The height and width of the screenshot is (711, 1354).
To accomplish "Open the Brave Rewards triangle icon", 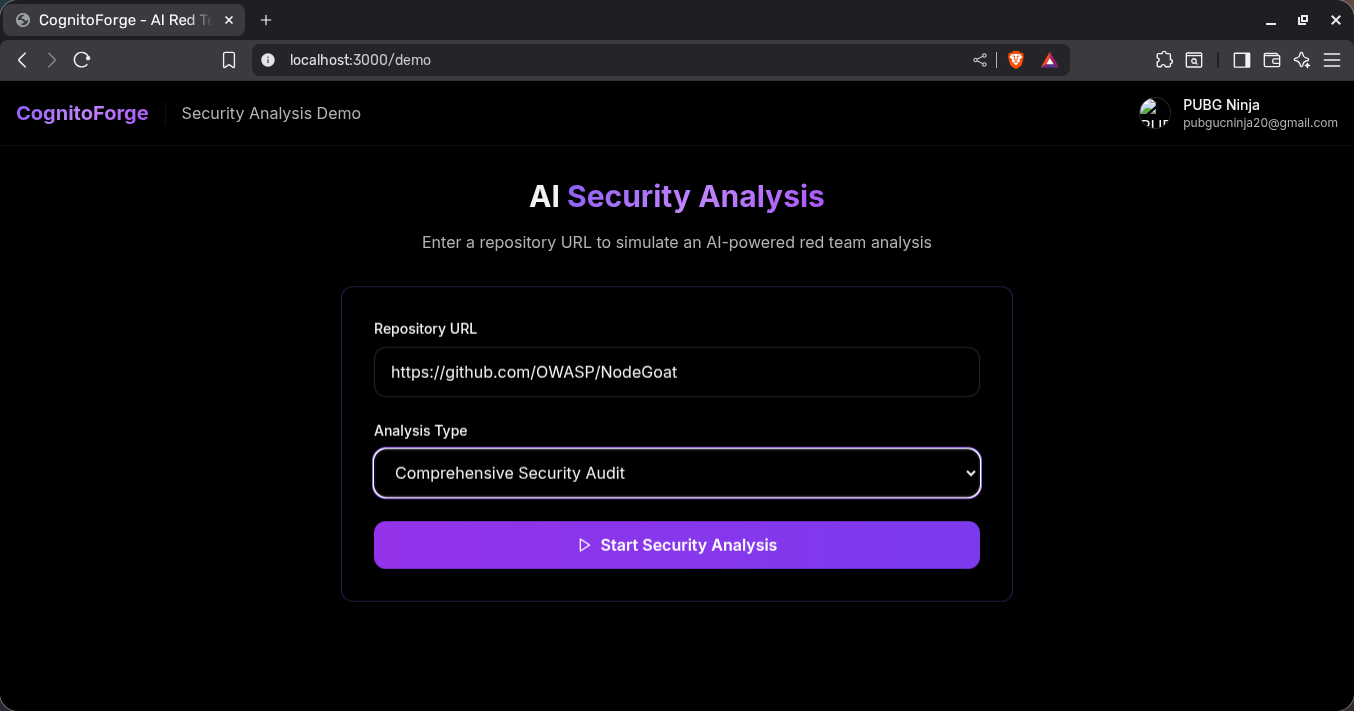I will click(x=1049, y=60).
